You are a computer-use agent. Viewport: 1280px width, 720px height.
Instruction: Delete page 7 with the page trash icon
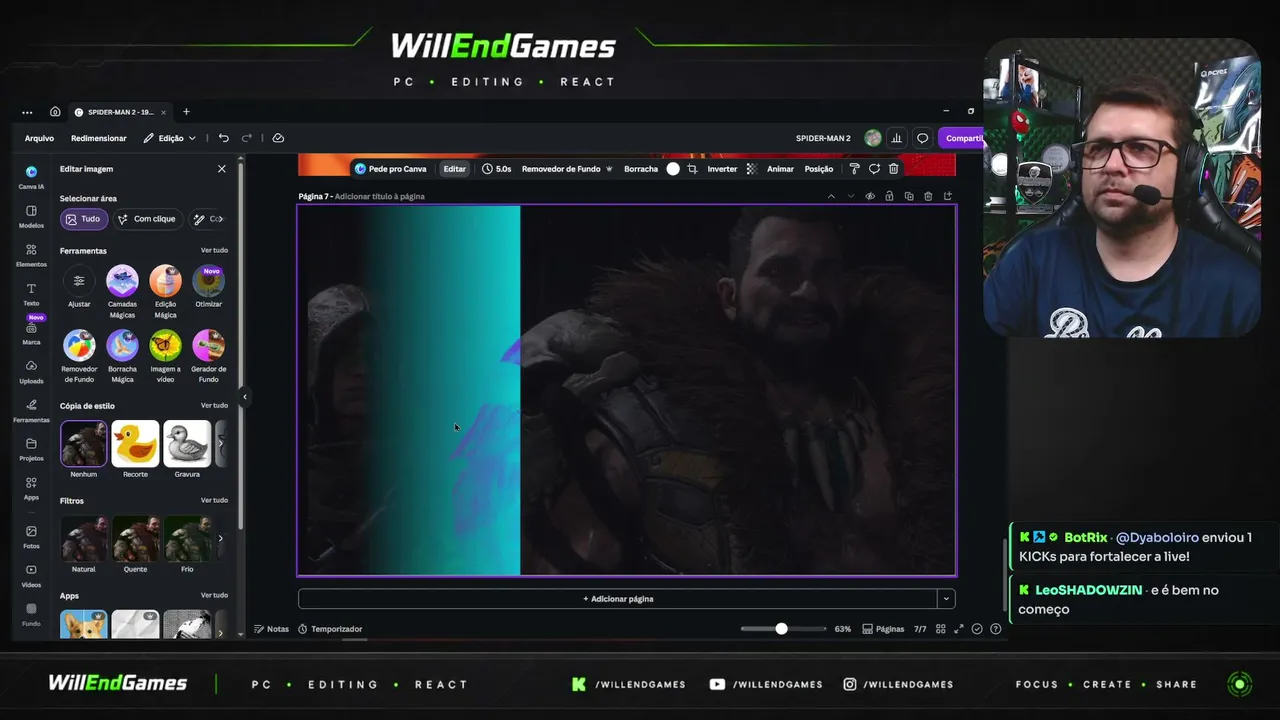pyautogui.click(x=928, y=196)
